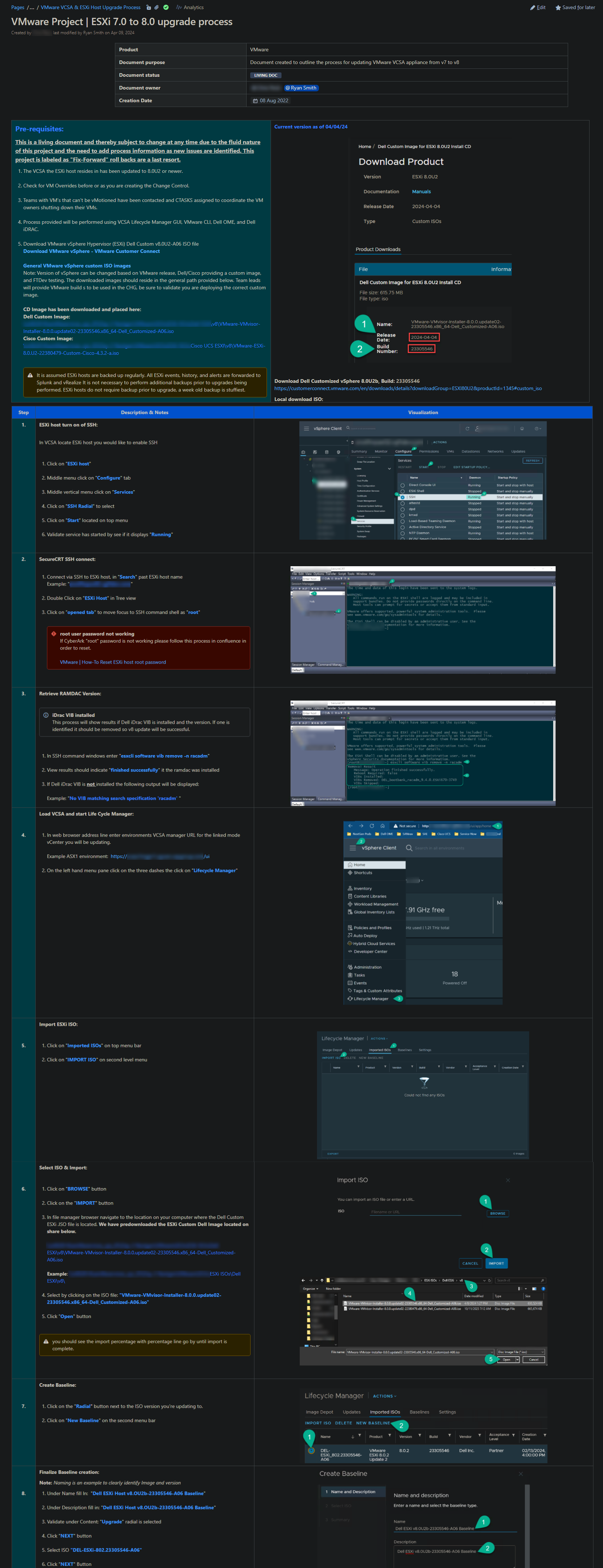The image size is (603, 1568).
Task: Click the error icon beside root user password not working
Action: point(53,634)
